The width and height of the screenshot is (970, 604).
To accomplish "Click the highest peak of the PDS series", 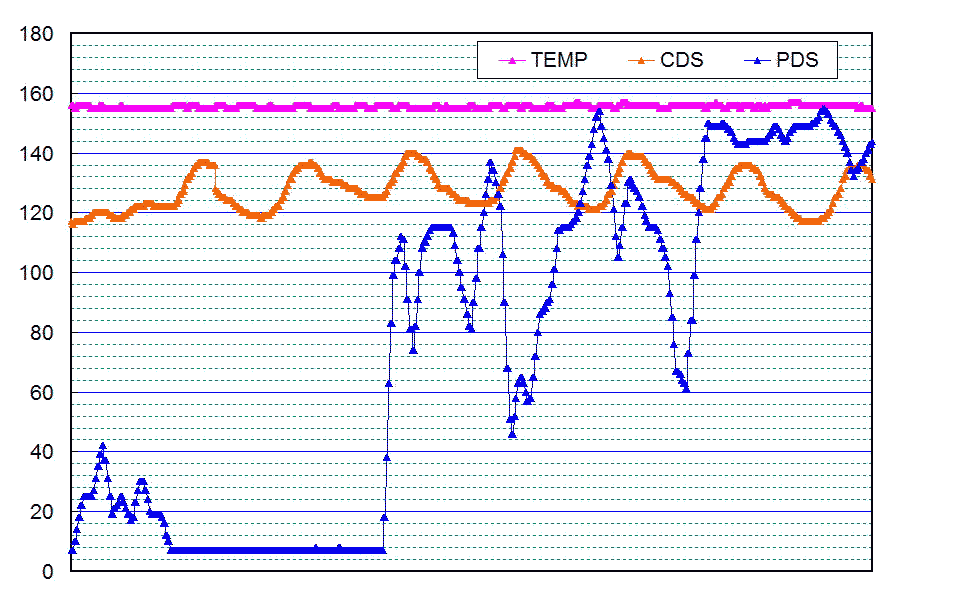I will coord(598,112).
